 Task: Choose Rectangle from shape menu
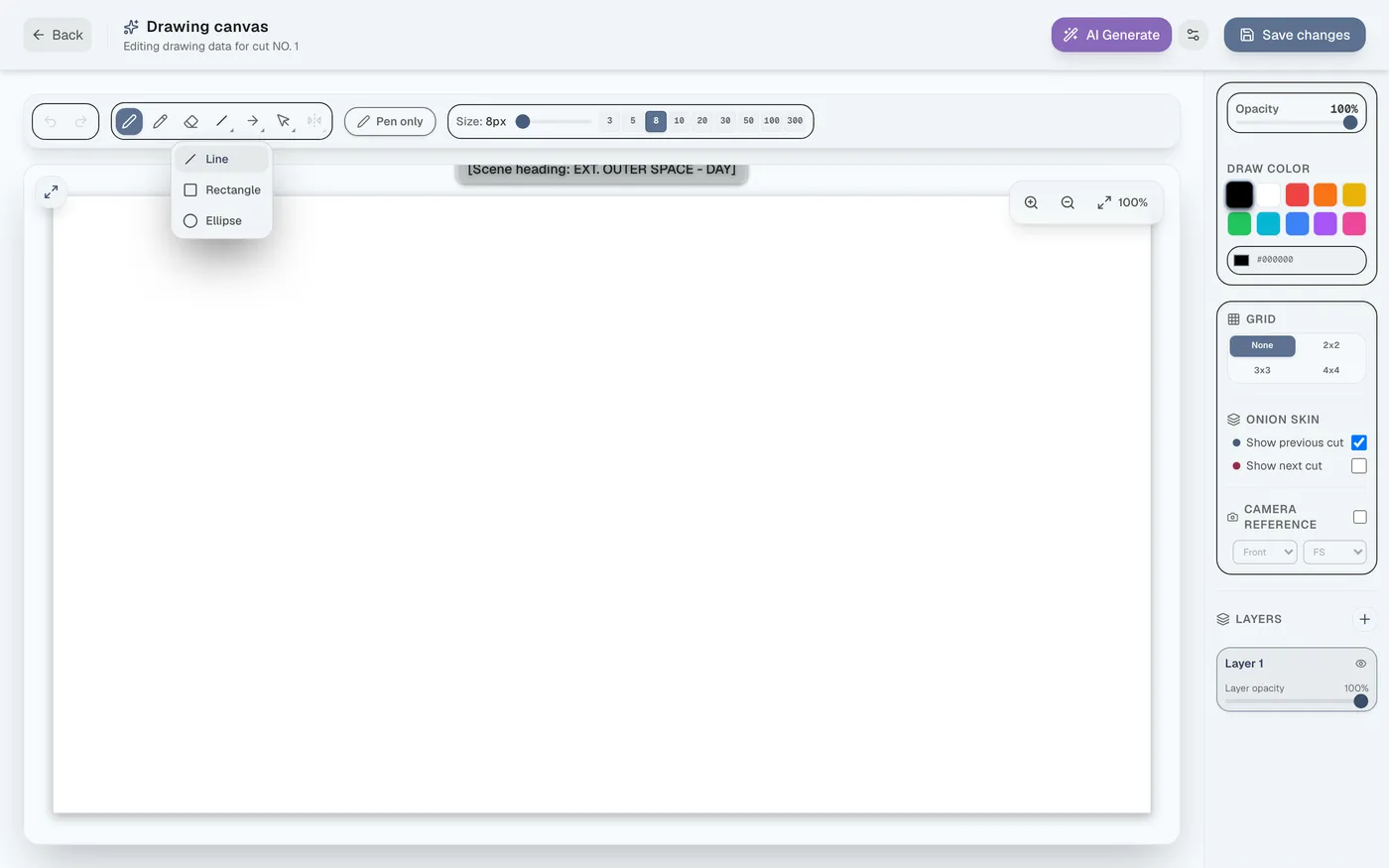click(221, 189)
